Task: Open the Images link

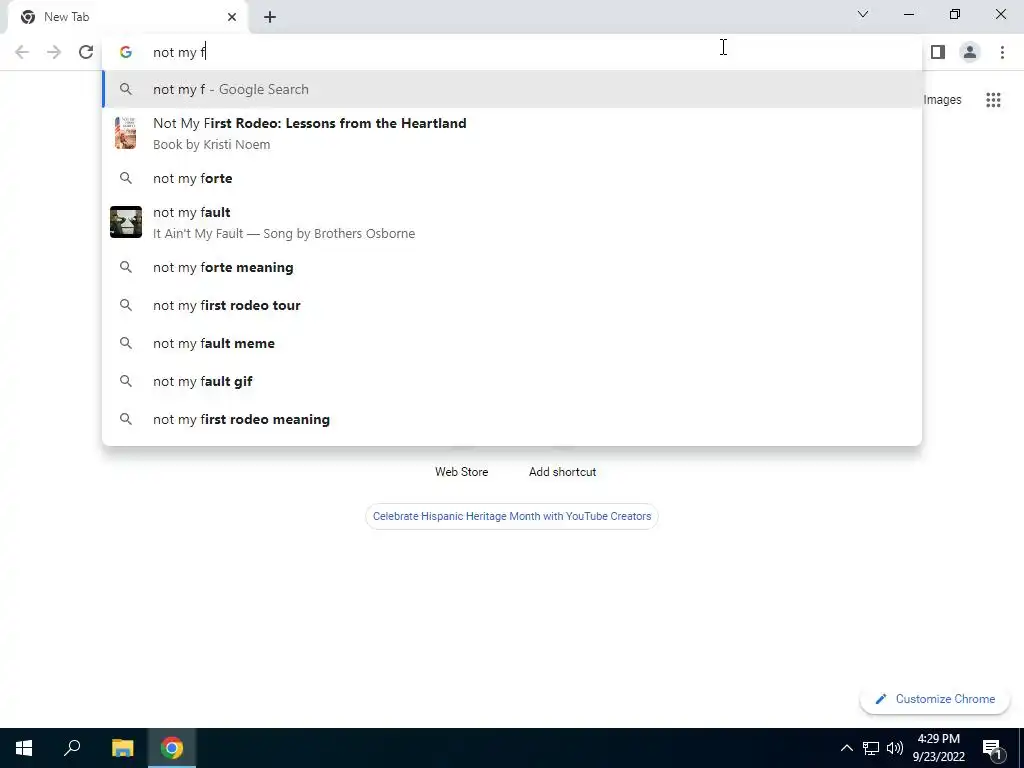Action: point(942,100)
